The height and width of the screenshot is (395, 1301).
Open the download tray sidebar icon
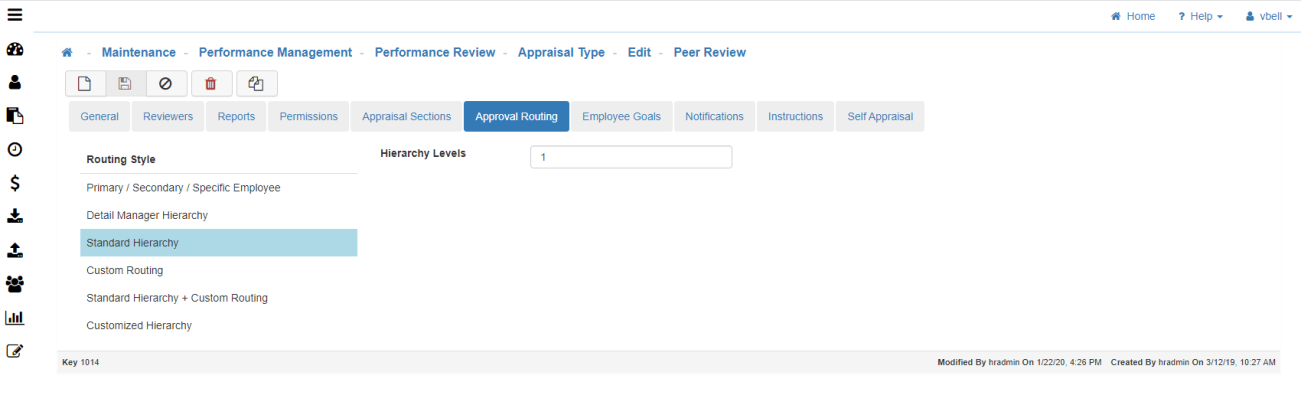click(15, 216)
